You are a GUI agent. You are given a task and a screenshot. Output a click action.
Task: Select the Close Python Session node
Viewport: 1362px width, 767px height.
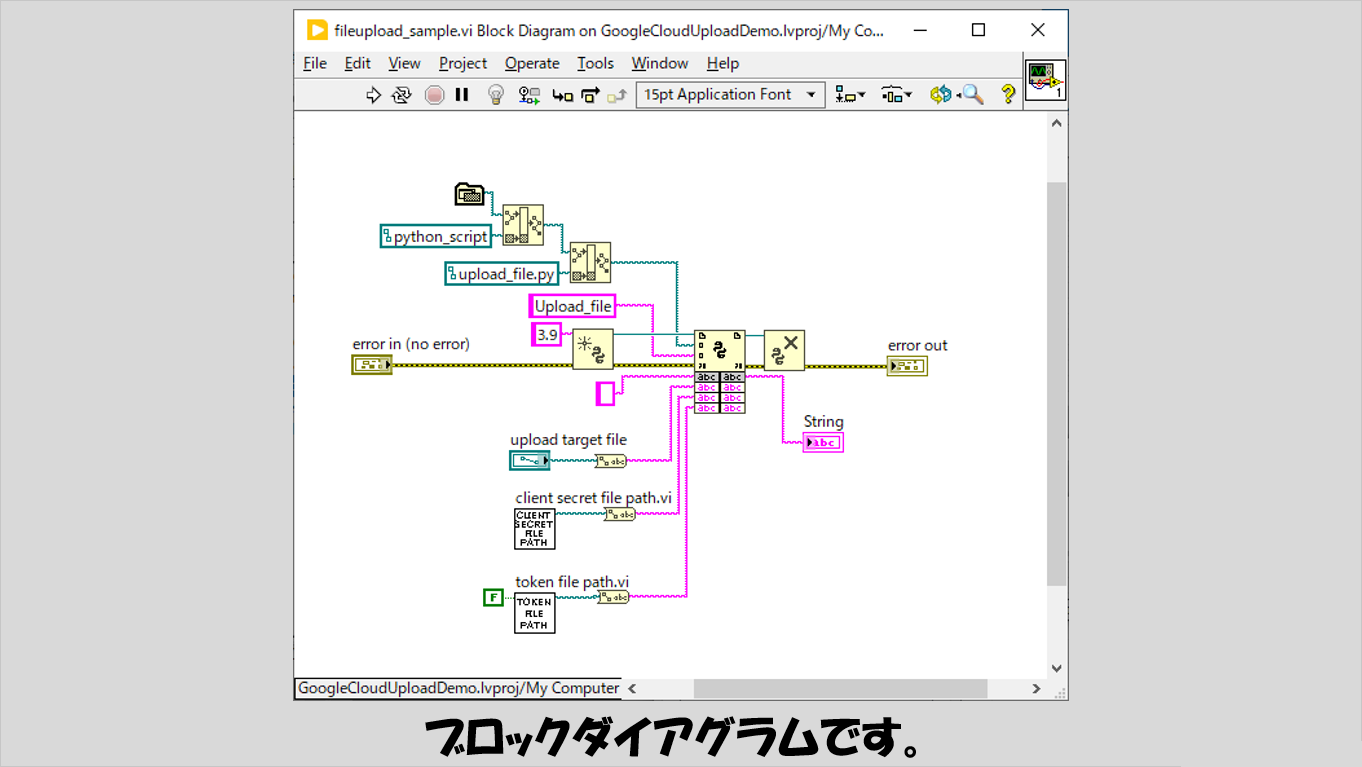click(x=784, y=350)
